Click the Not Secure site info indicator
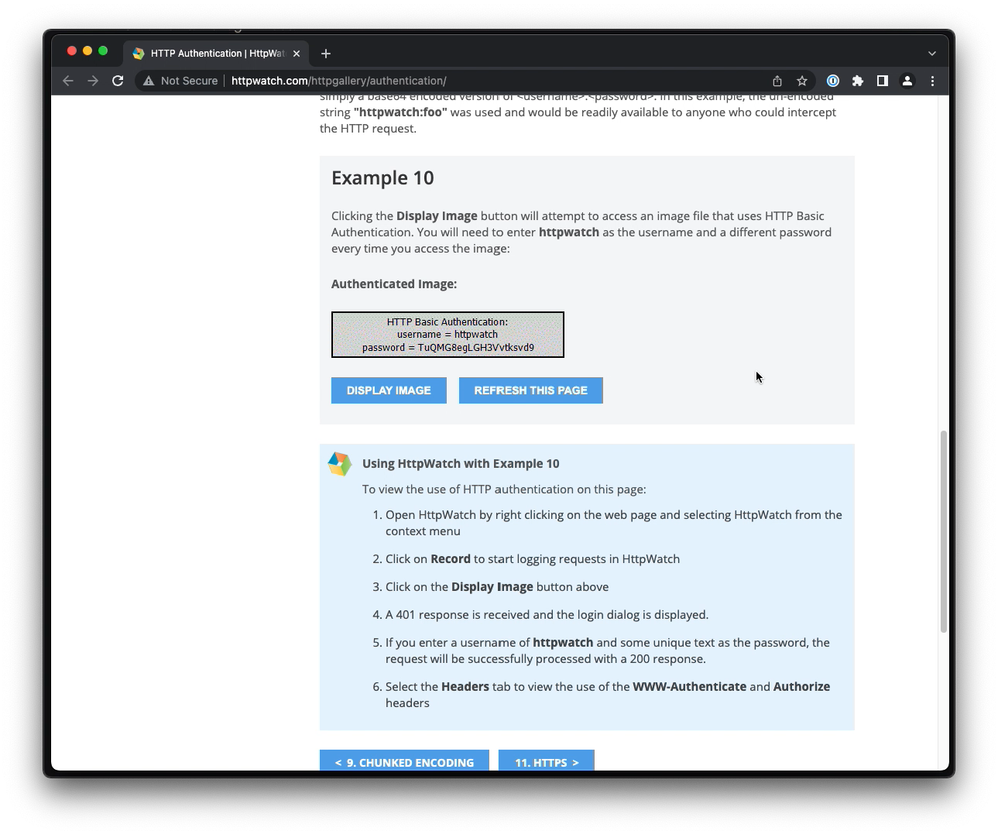Viewport: 998px width, 835px height. pyautogui.click(x=180, y=81)
